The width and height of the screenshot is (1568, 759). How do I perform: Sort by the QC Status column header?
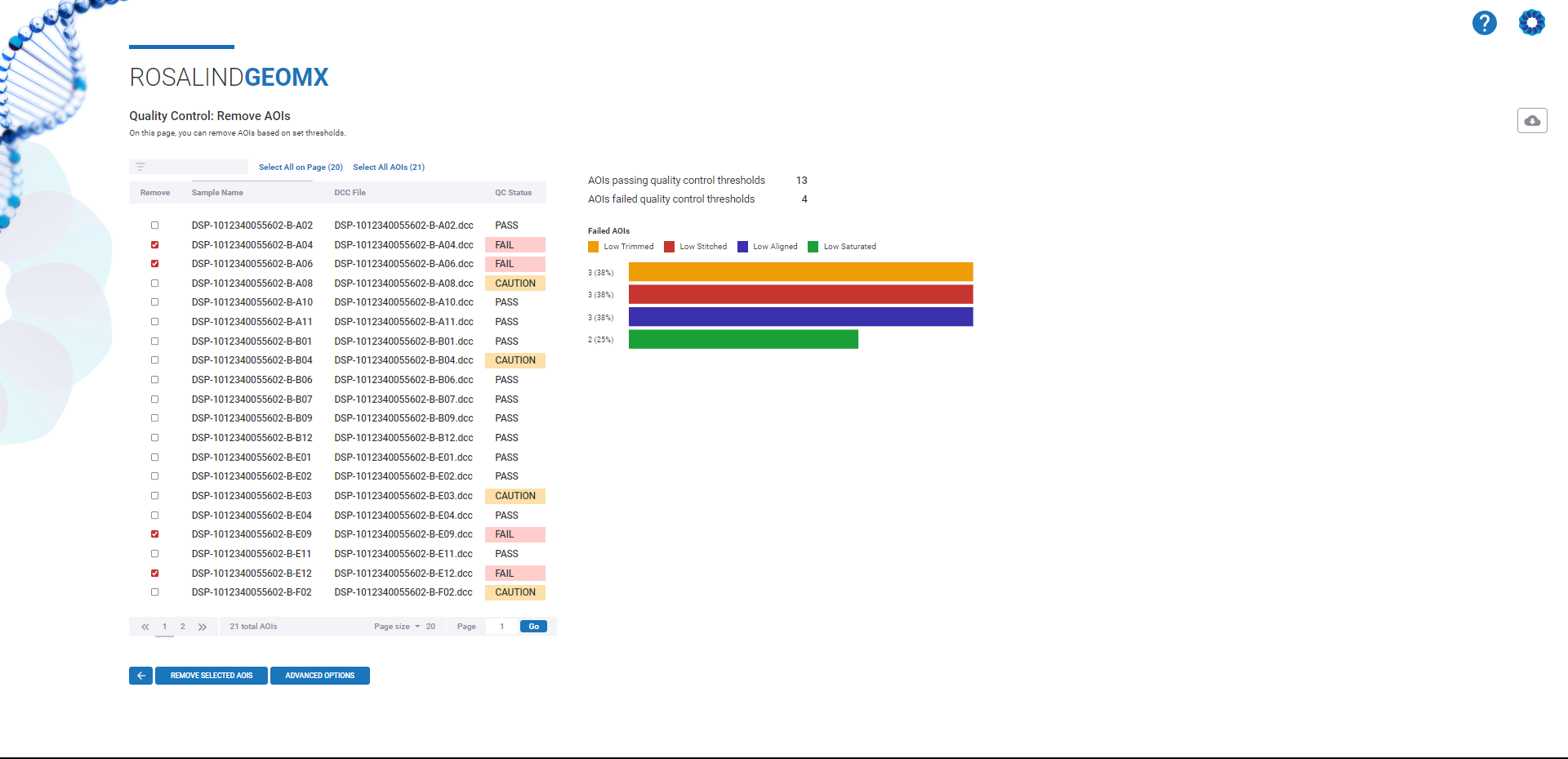(513, 193)
